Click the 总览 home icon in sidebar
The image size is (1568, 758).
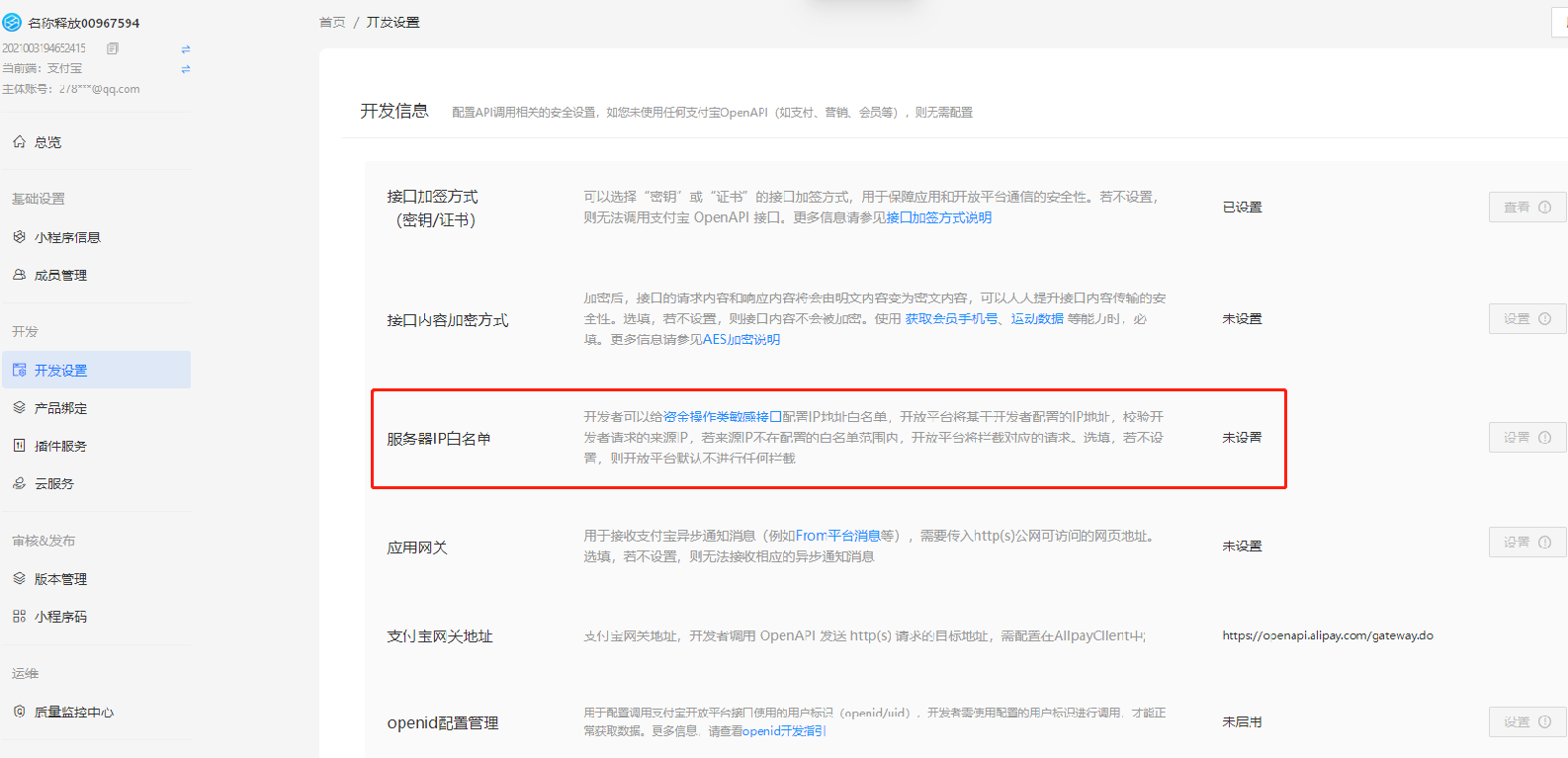pos(19,142)
